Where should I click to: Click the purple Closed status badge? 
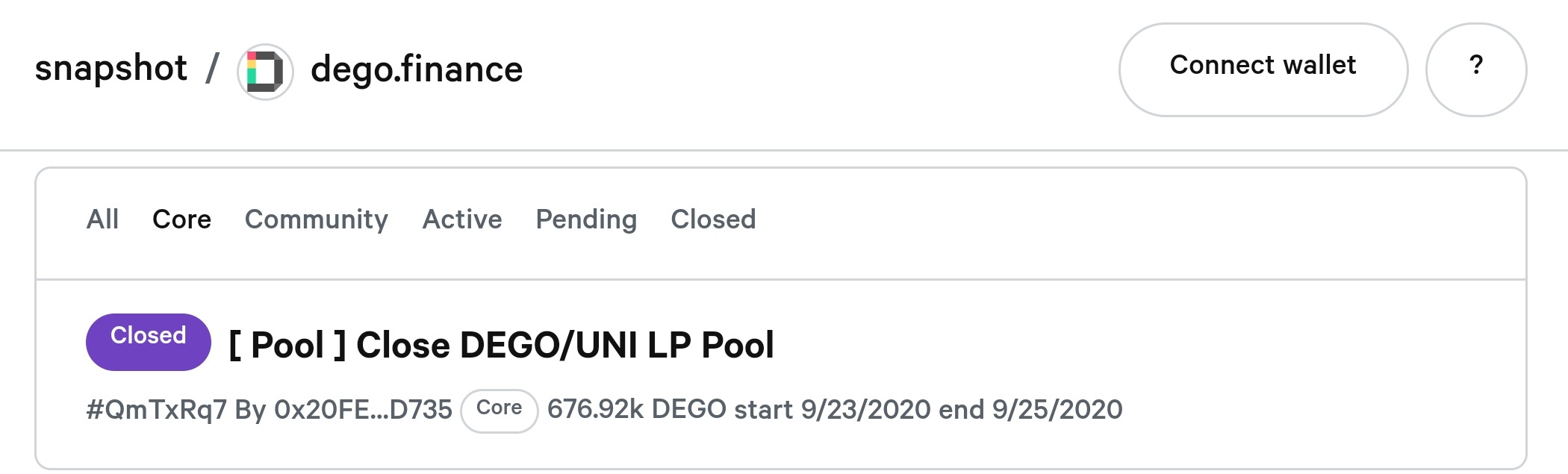148,341
